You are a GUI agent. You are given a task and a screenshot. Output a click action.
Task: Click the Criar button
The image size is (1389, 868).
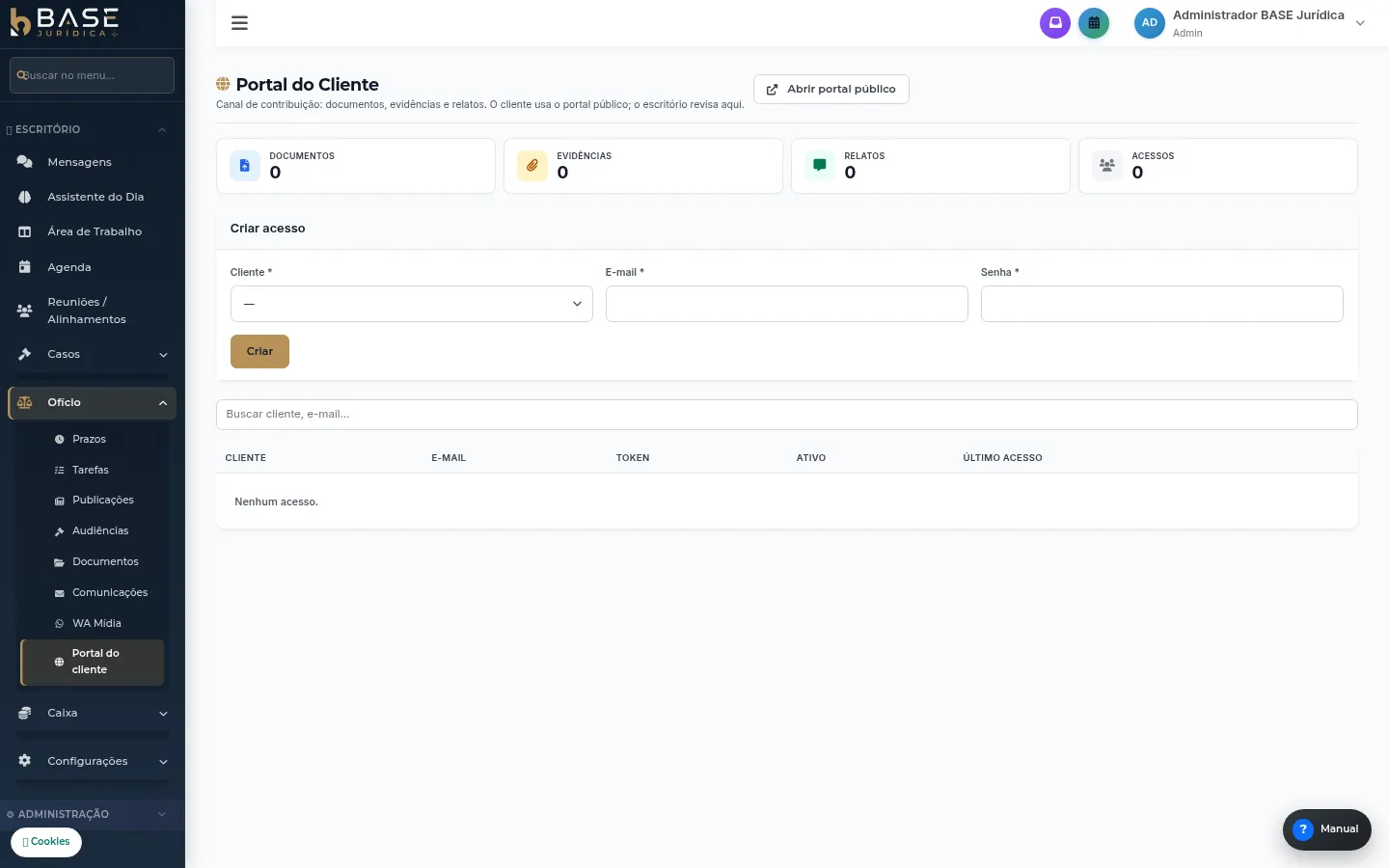pos(259,351)
